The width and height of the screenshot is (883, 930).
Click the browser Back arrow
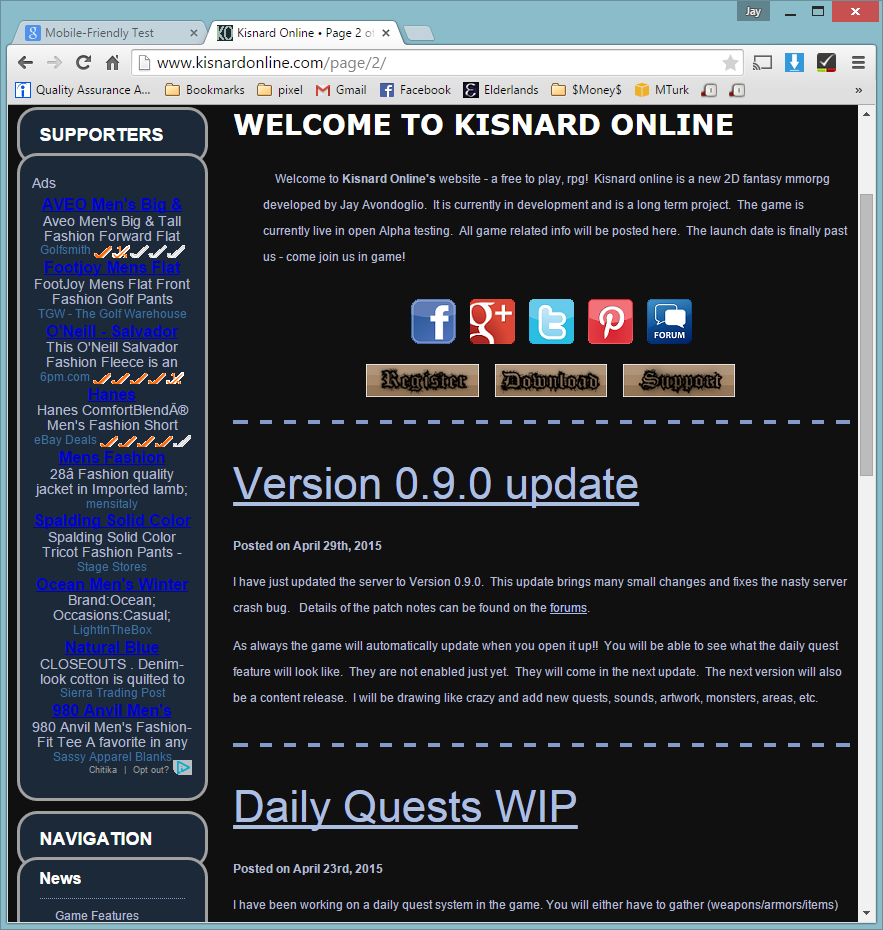click(x=25, y=62)
